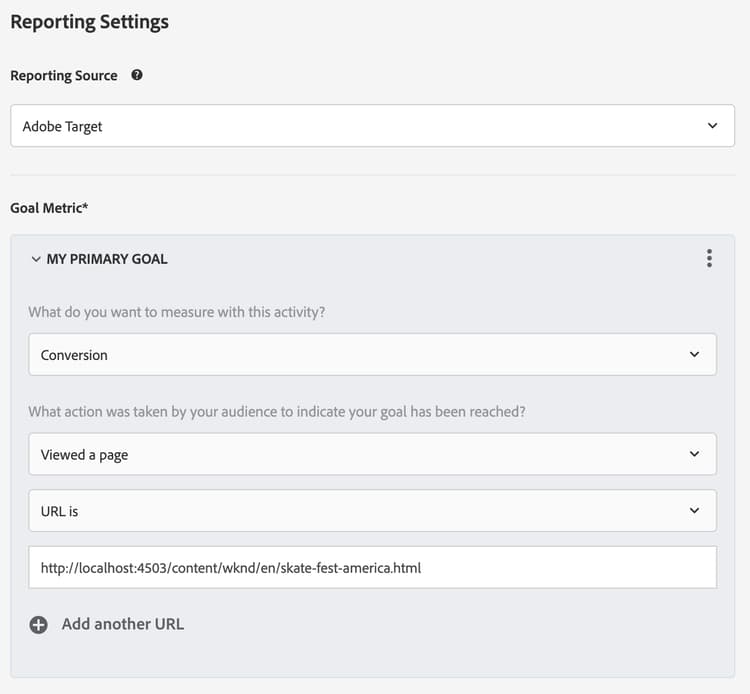Click the MY PRIMARY GOAL title text
This screenshot has width=750, height=694.
click(x=107, y=259)
